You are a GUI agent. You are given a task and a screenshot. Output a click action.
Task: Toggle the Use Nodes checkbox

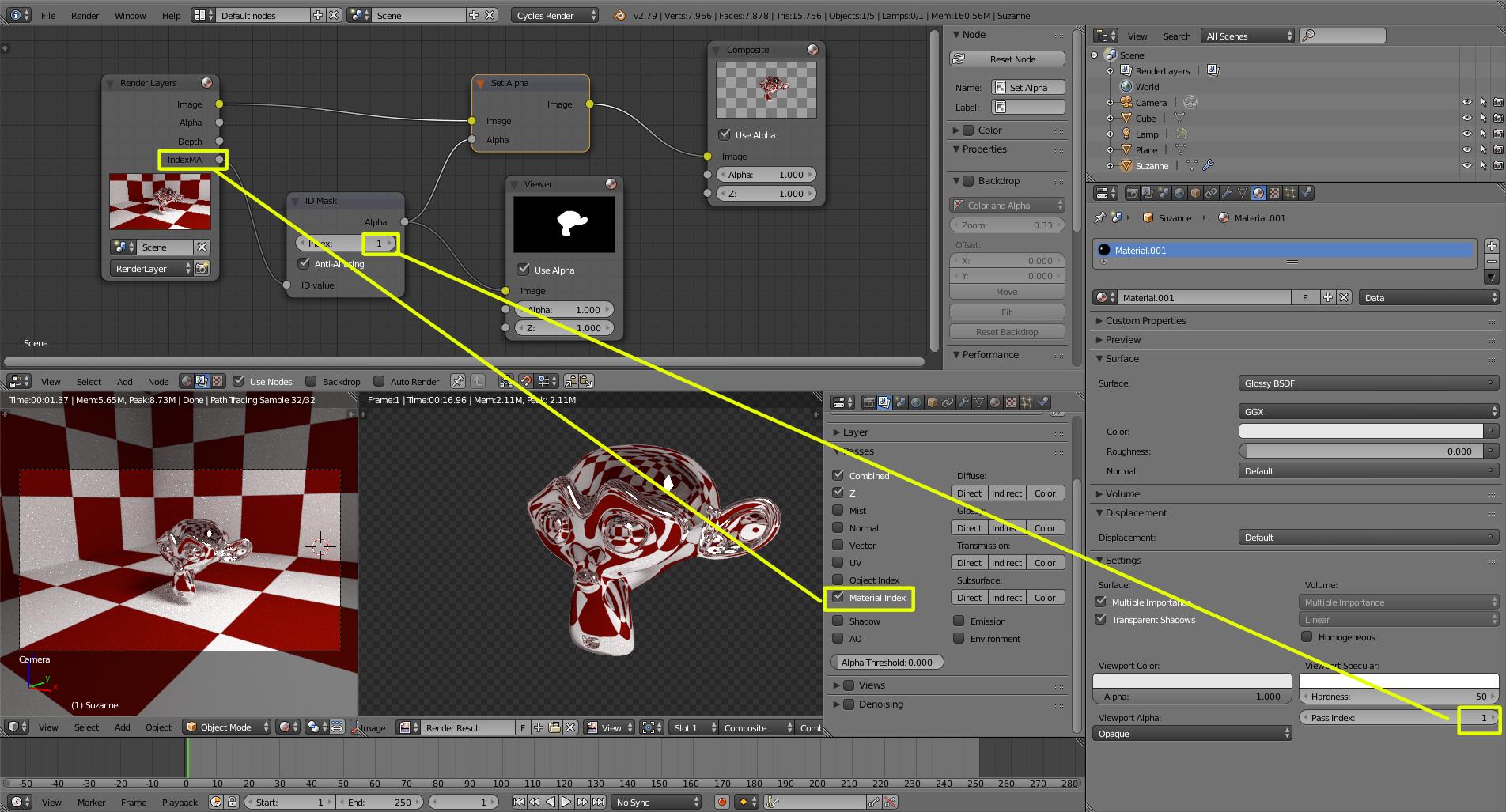pos(238,381)
